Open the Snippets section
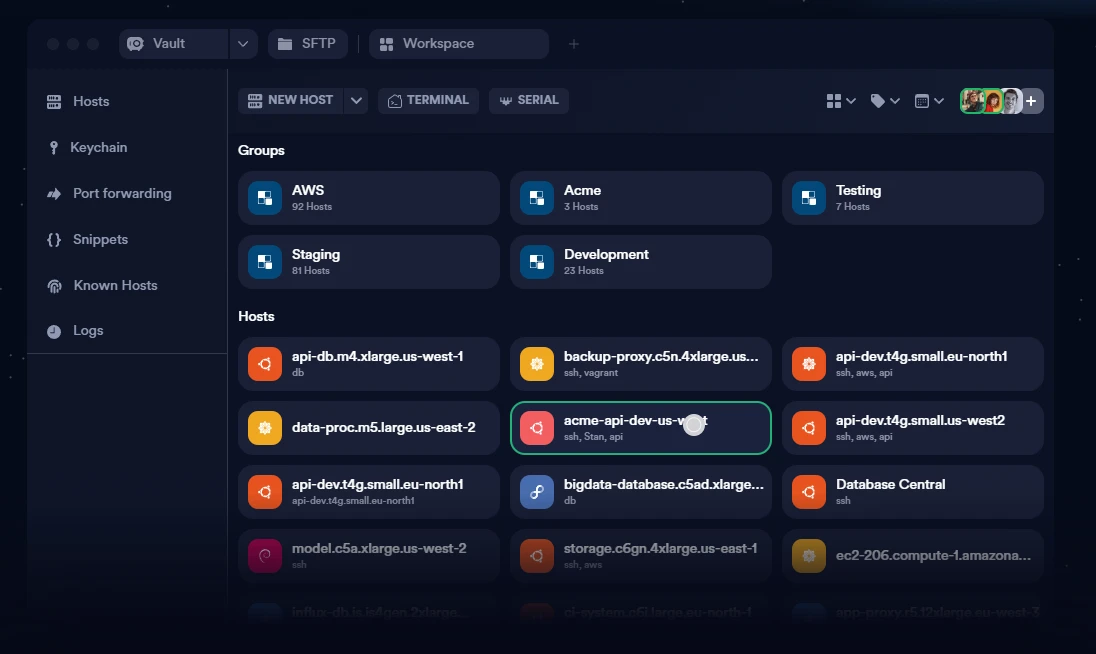This screenshot has width=1096, height=654. tap(87, 240)
